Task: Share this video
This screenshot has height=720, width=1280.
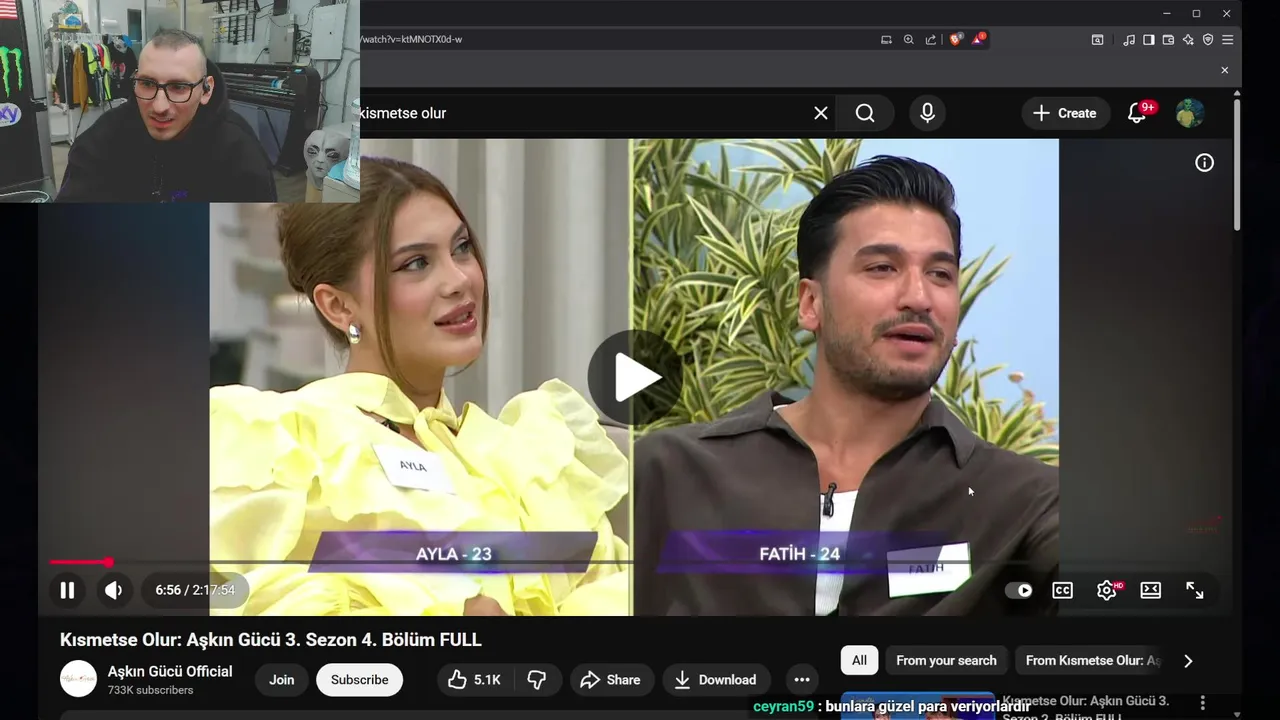Action: pos(610,680)
